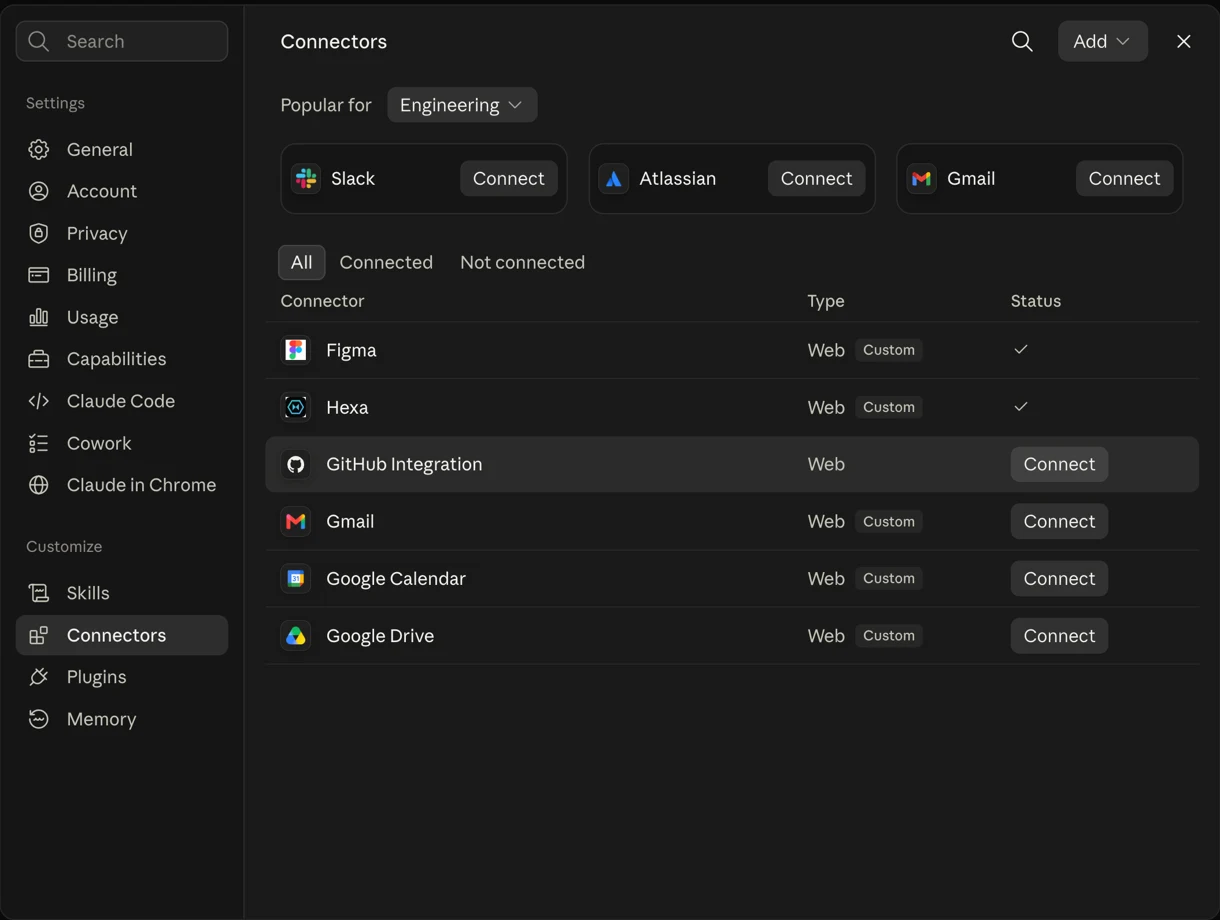Select the Google Drive name
1220x920 pixels.
[380, 635]
